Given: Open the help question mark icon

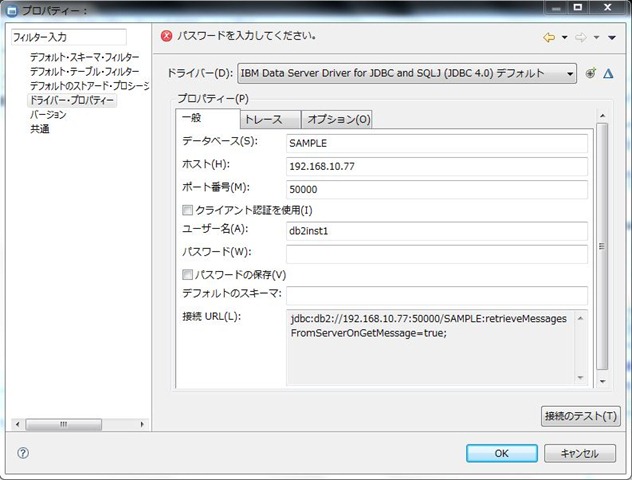Looking at the screenshot, I should click(x=23, y=452).
